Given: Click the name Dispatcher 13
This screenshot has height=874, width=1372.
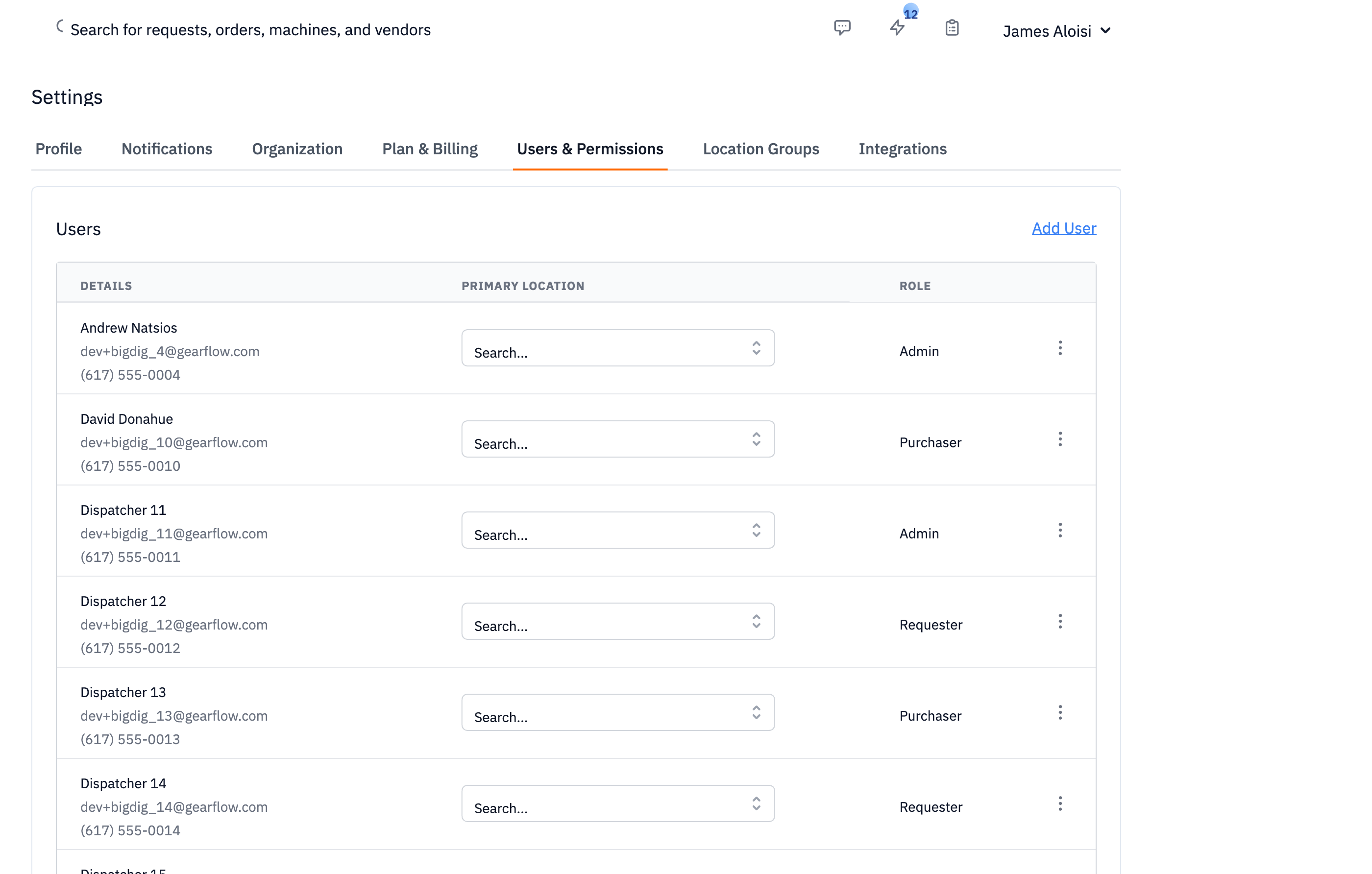Looking at the screenshot, I should click(123, 692).
